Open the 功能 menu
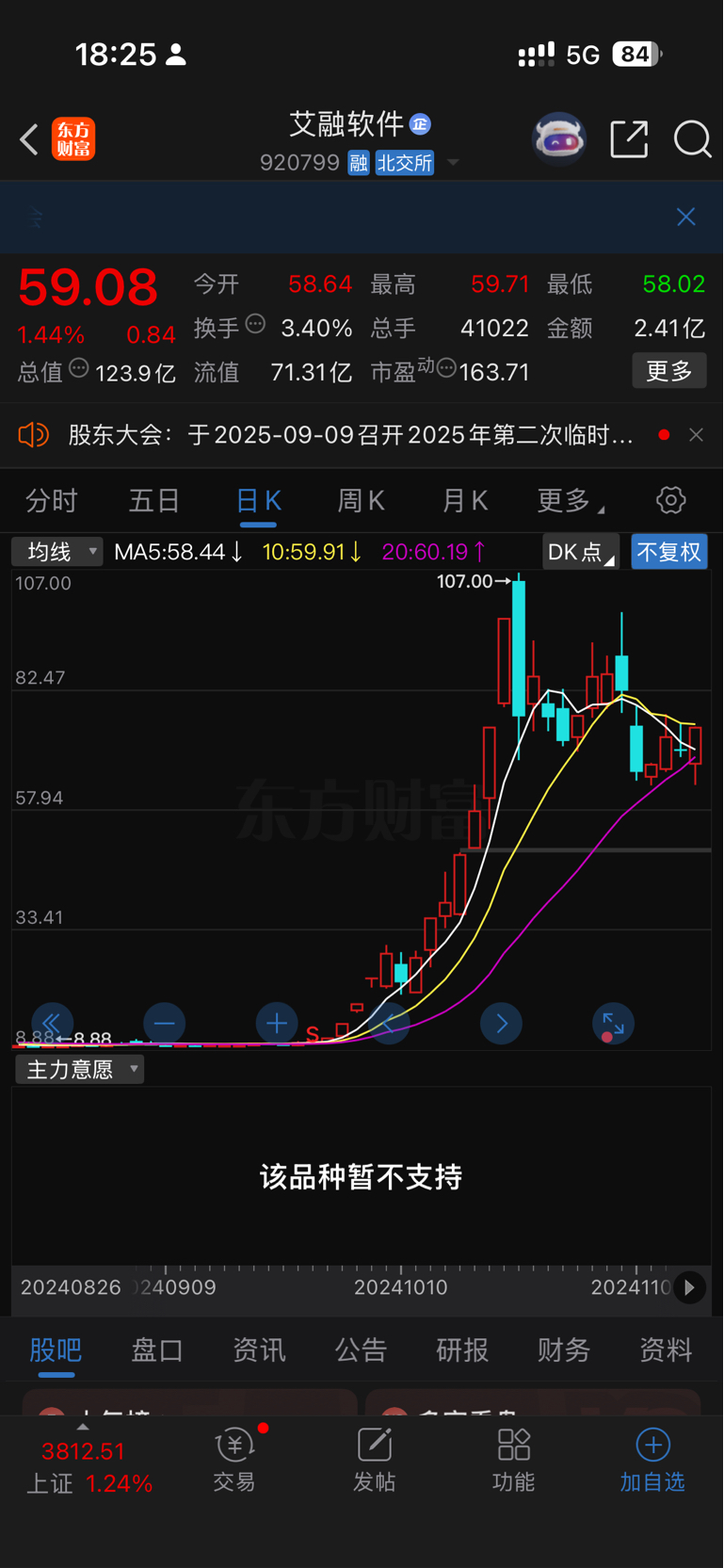 click(513, 1461)
